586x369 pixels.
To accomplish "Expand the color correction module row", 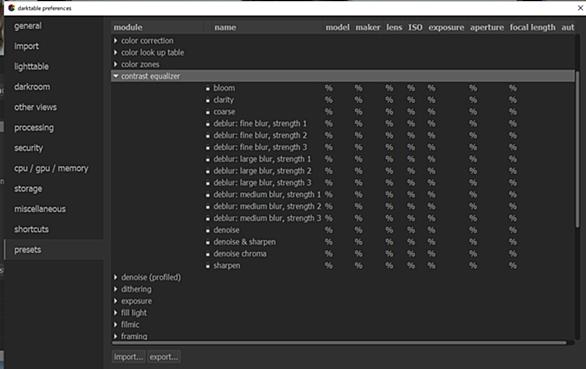I will coord(116,40).
